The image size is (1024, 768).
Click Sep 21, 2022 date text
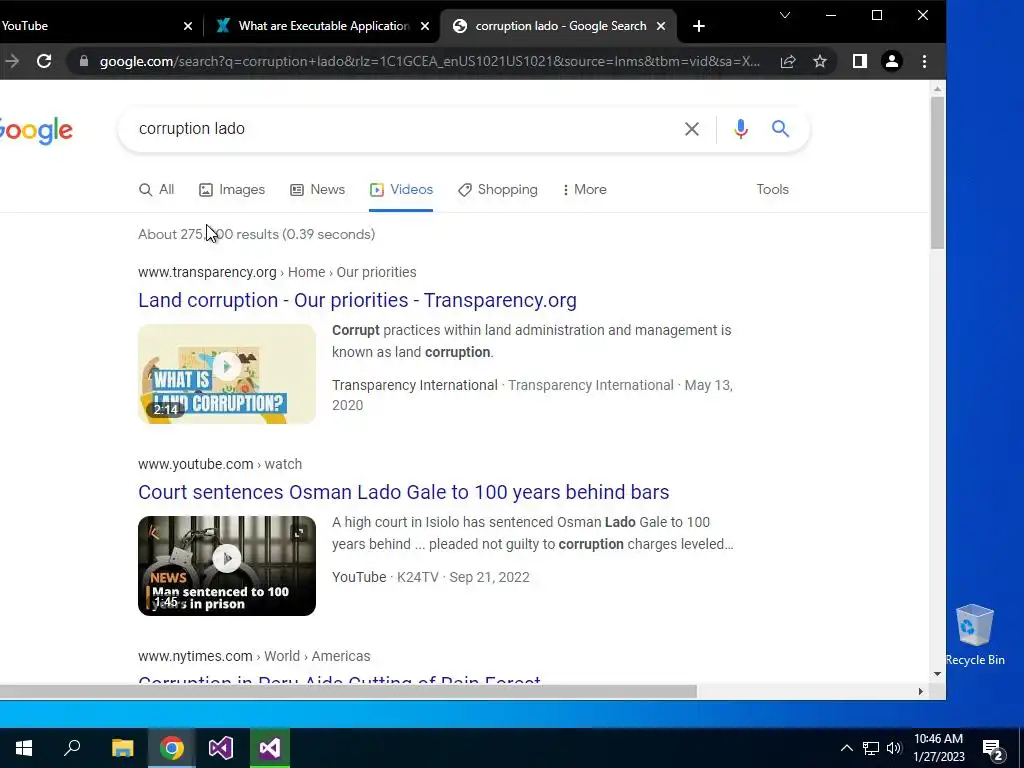click(489, 577)
